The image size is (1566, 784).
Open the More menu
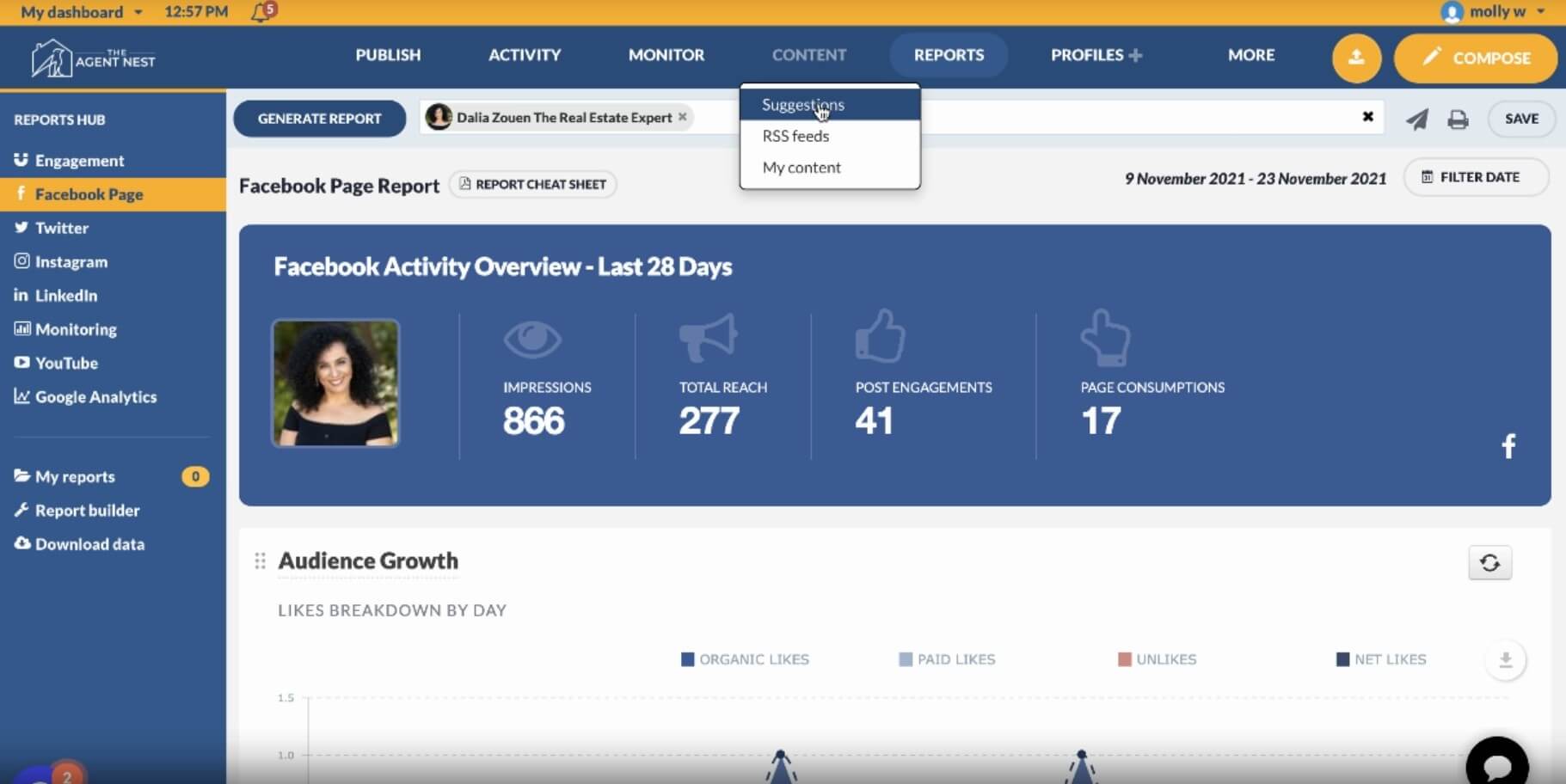coord(1251,55)
